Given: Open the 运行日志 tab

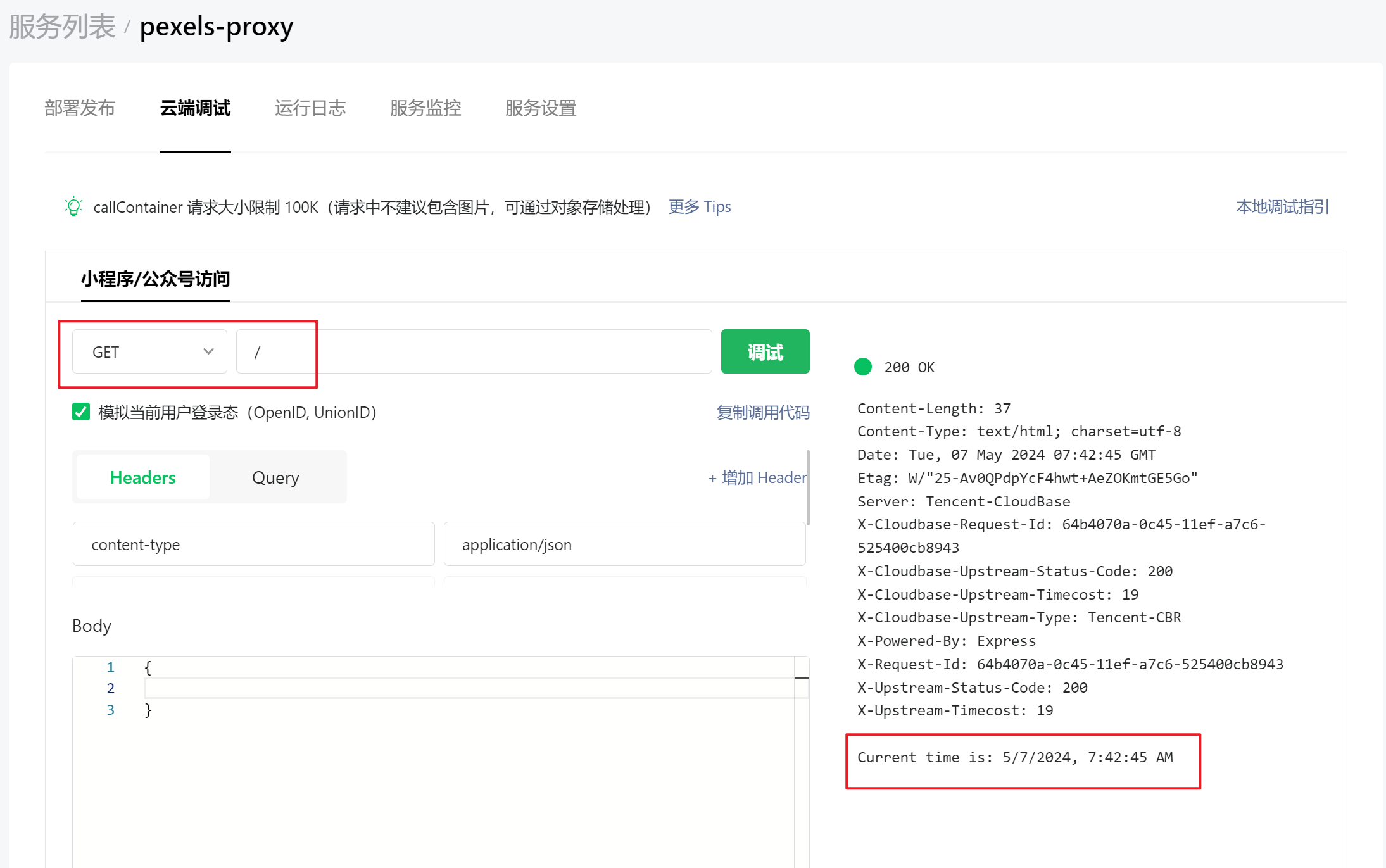Looking at the screenshot, I should point(310,108).
